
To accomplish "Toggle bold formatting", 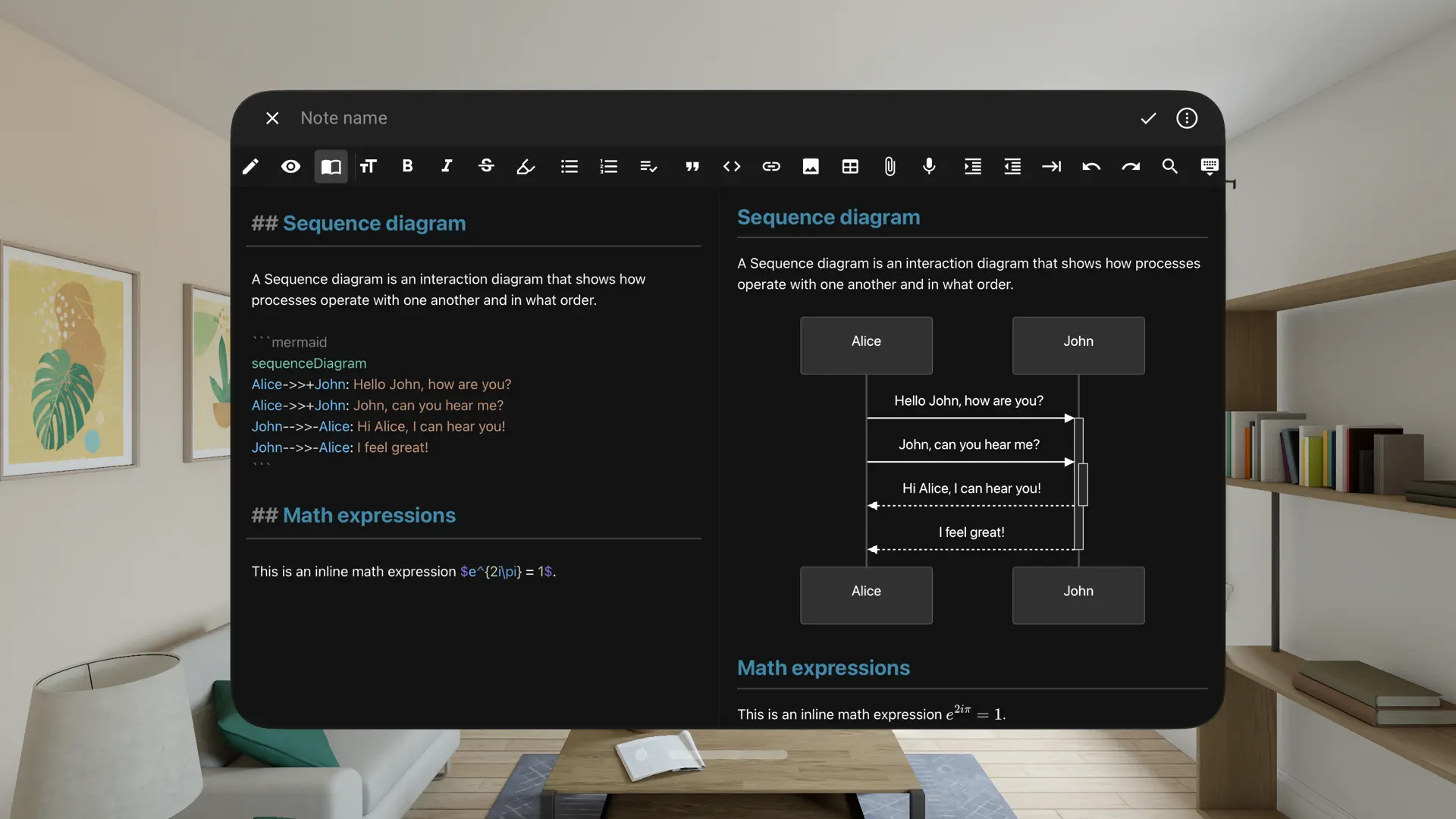I will coord(407,166).
